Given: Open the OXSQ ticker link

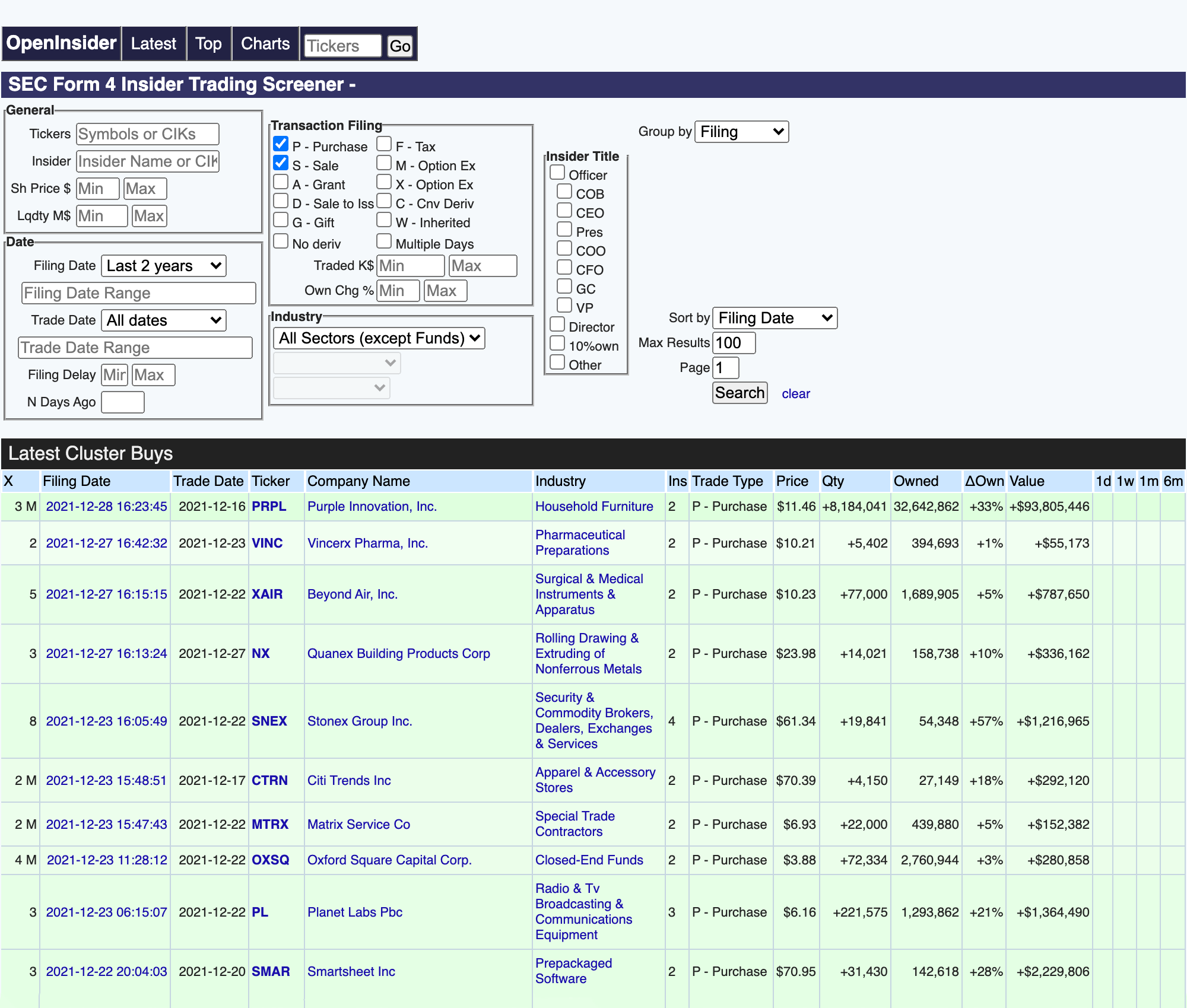Looking at the screenshot, I should click(271, 860).
